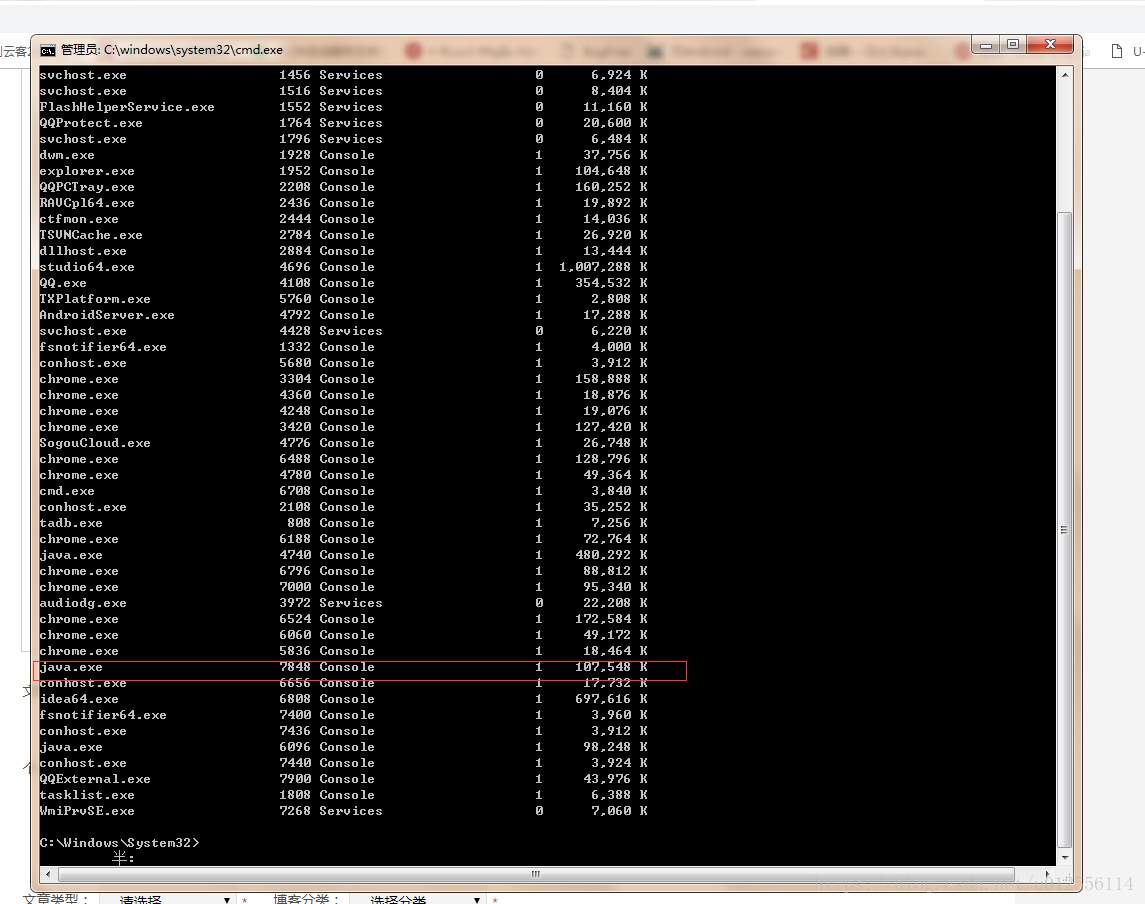Click the explorer.exe process name

87,171
